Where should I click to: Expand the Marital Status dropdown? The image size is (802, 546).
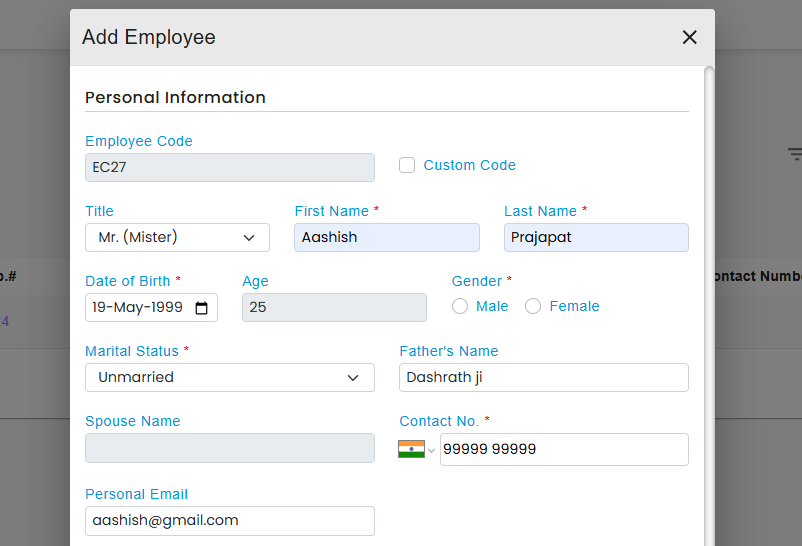pyautogui.click(x=229, y=377)
